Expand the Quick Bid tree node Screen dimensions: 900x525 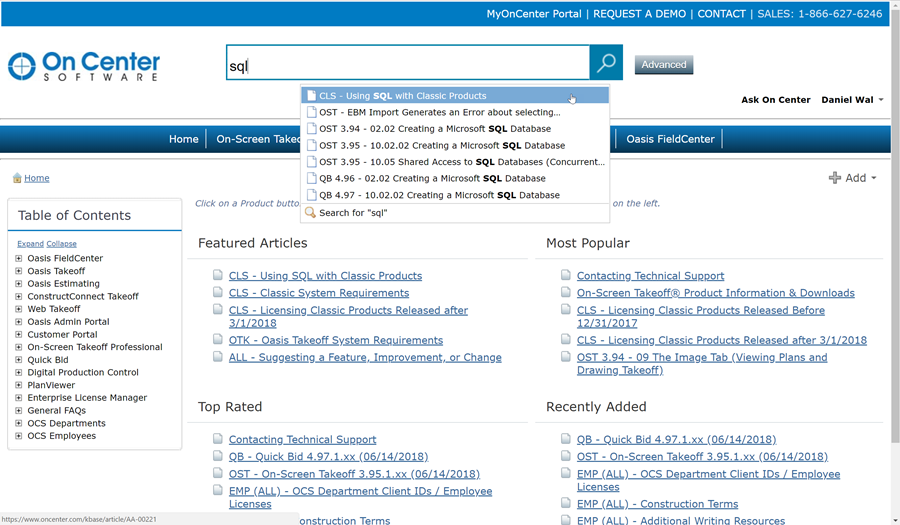tap(18, 360)
